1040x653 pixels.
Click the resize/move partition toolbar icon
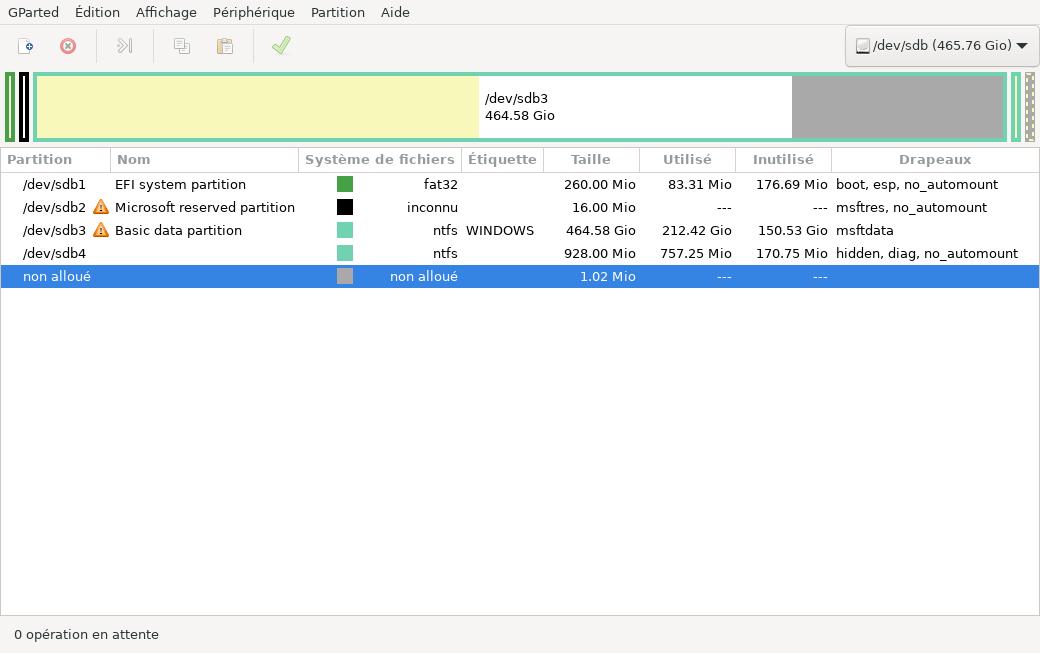pyautogui.click(x=125, y=46)
